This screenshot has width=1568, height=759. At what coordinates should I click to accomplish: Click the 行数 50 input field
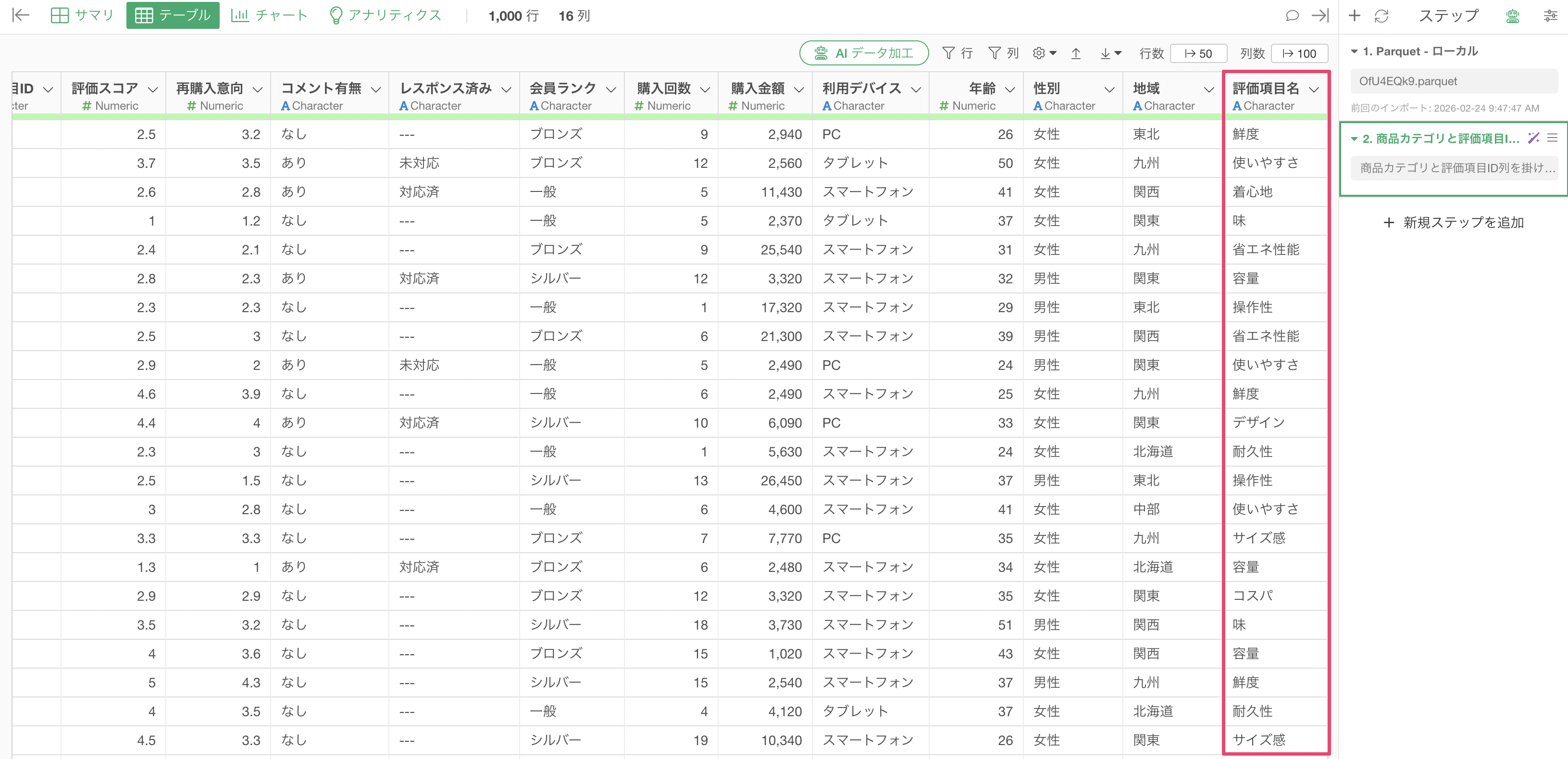click(x=1198, y=53)
